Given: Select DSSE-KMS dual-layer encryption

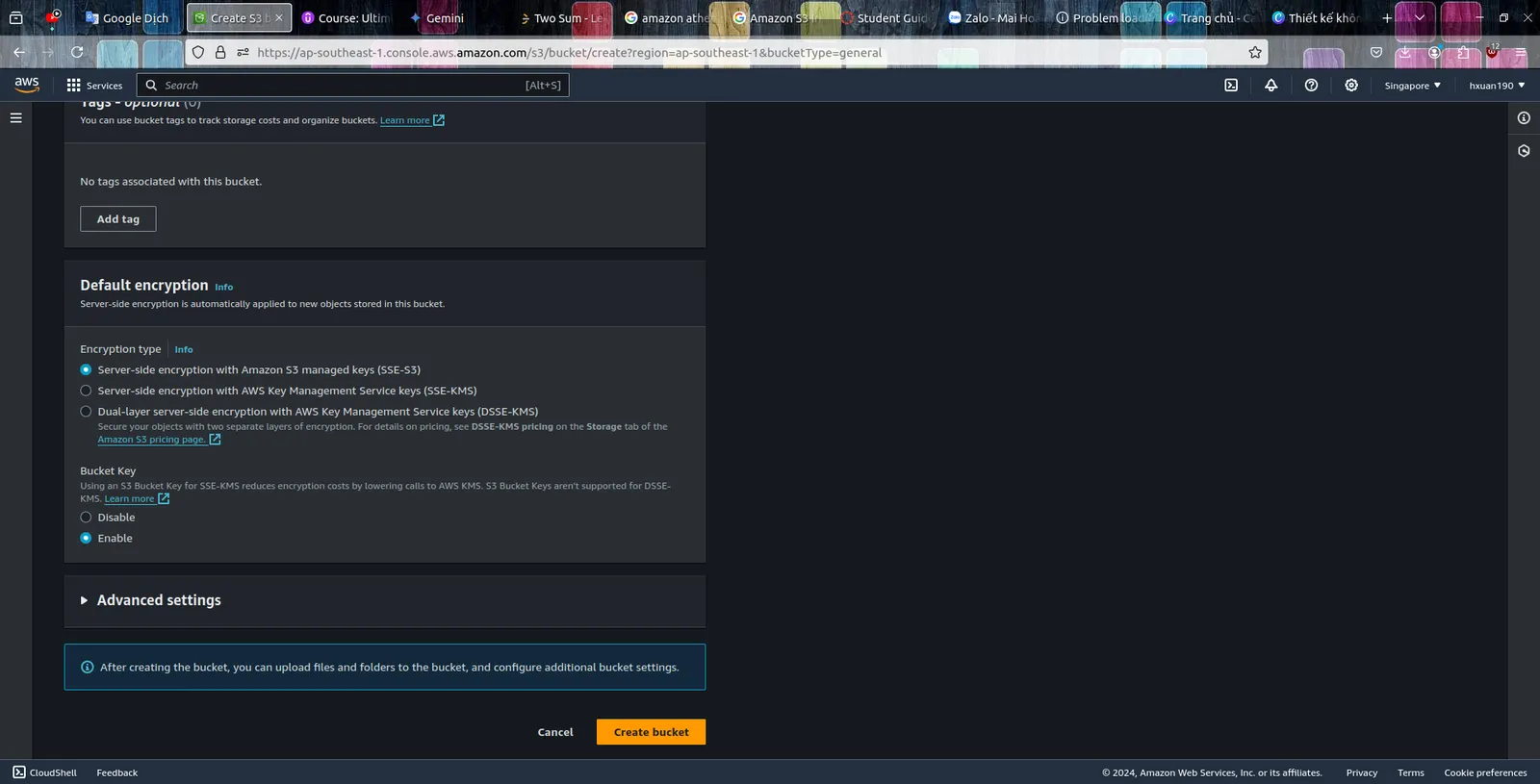Looking at the screenshot, I should 86,412.
